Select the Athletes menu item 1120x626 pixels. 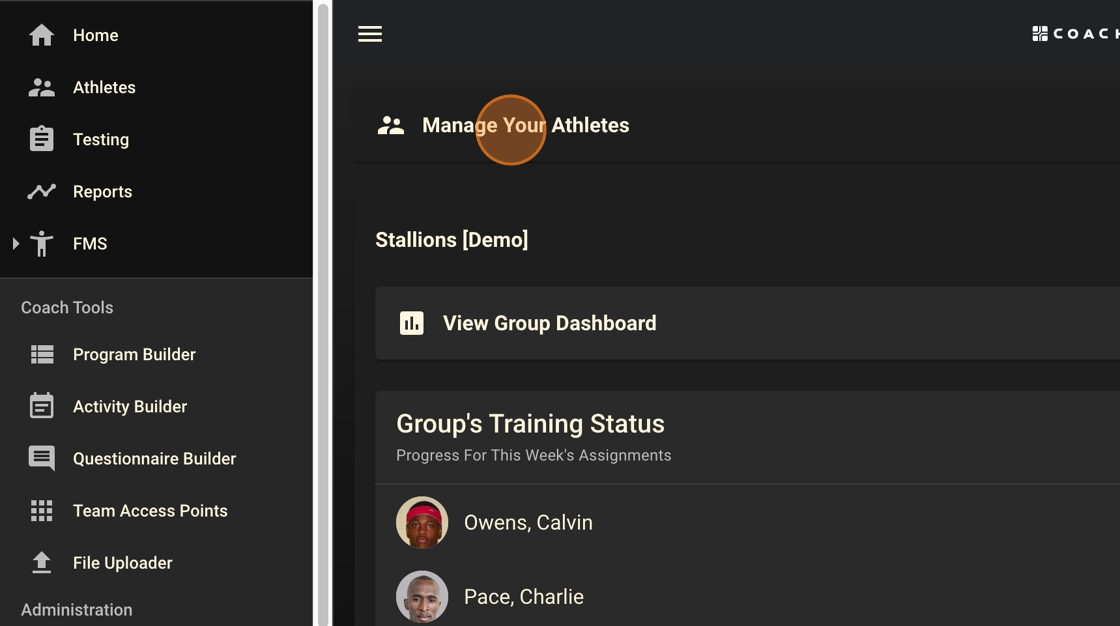click(104, 87)
